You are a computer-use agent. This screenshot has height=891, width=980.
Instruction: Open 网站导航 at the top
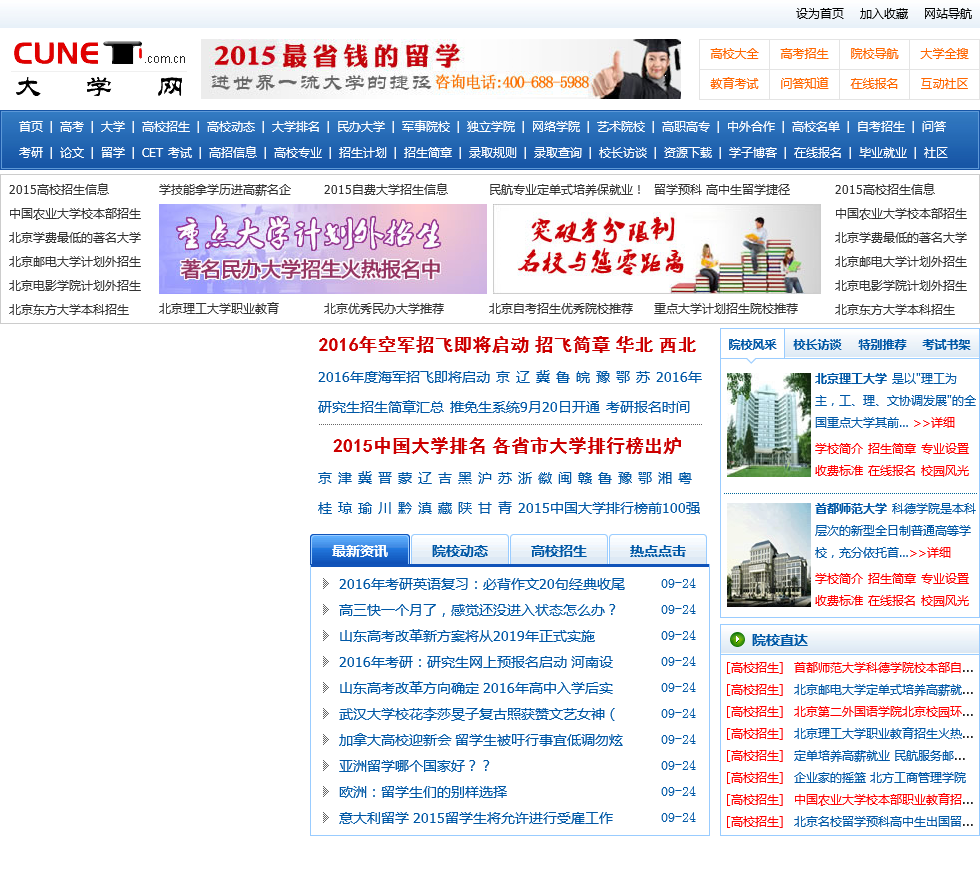[948, 14]
